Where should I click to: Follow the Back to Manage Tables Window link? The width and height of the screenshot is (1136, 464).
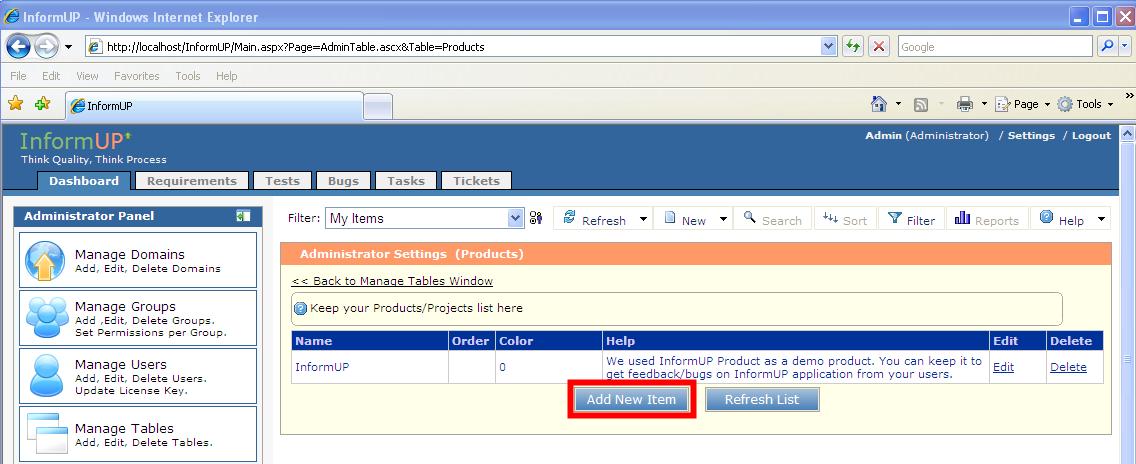[x=392, y=281]
